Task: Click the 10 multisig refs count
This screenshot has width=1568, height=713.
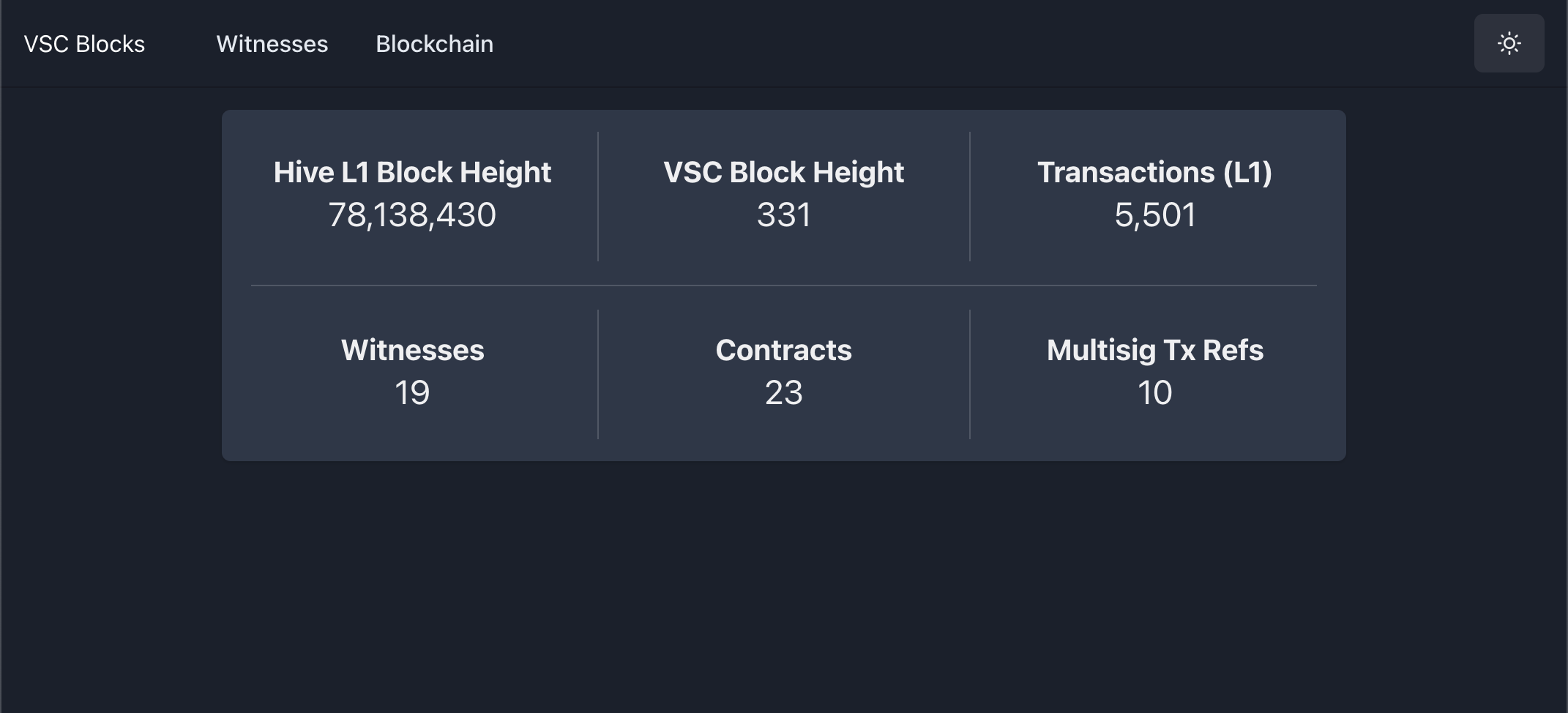Action: 1155,392
